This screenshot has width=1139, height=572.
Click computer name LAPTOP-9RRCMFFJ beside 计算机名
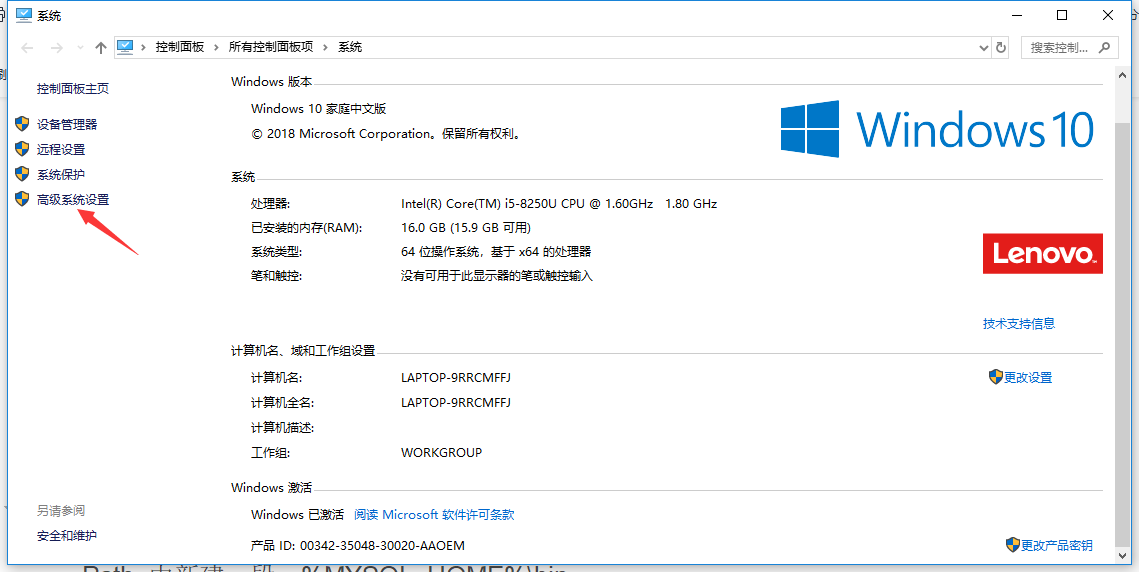point(455,378)
